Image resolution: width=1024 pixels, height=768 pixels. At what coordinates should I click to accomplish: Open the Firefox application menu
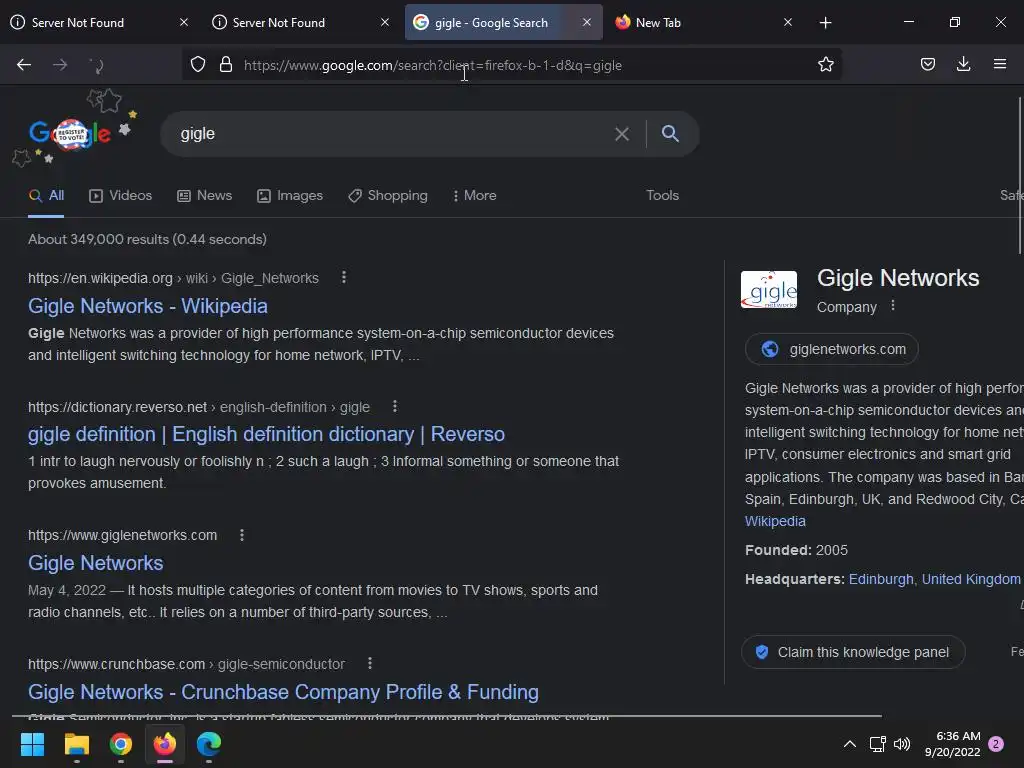click(1000, 65)
